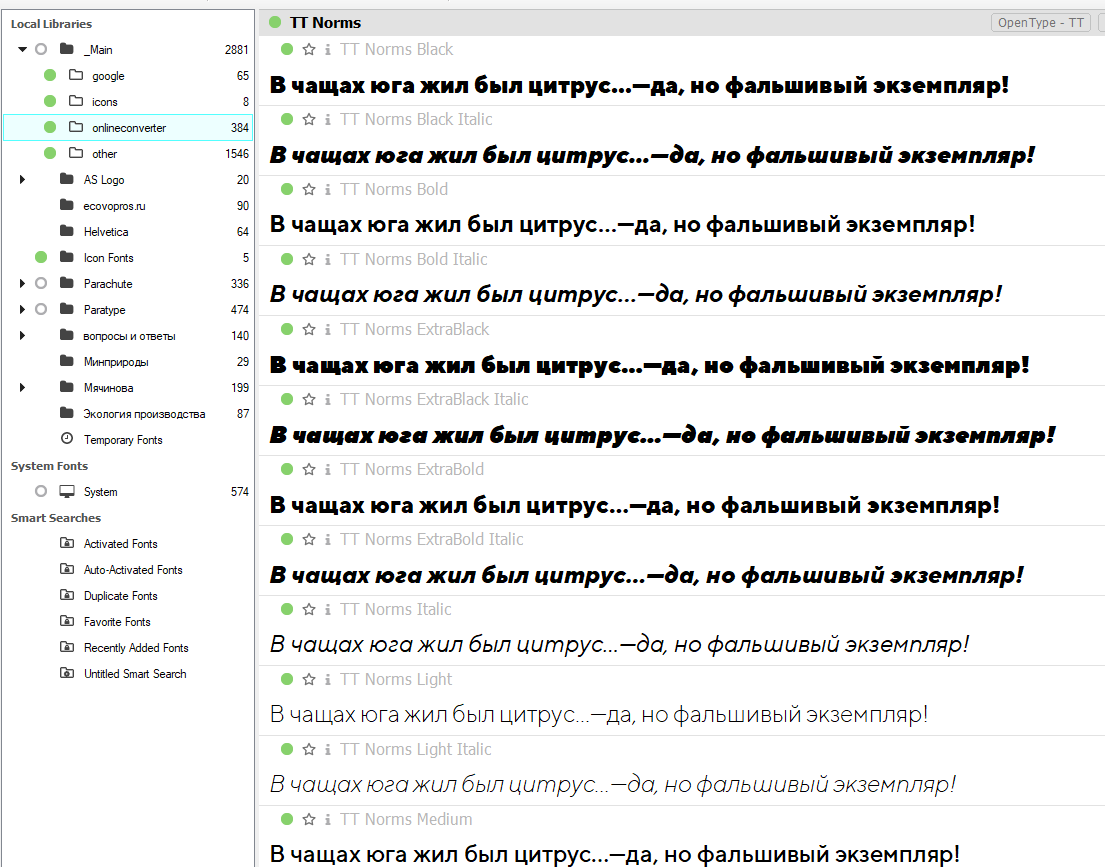Favorite TT Norms ExtraBold with the star
The height and width of the screenshot is (867, 1105).
pos(309,469)
